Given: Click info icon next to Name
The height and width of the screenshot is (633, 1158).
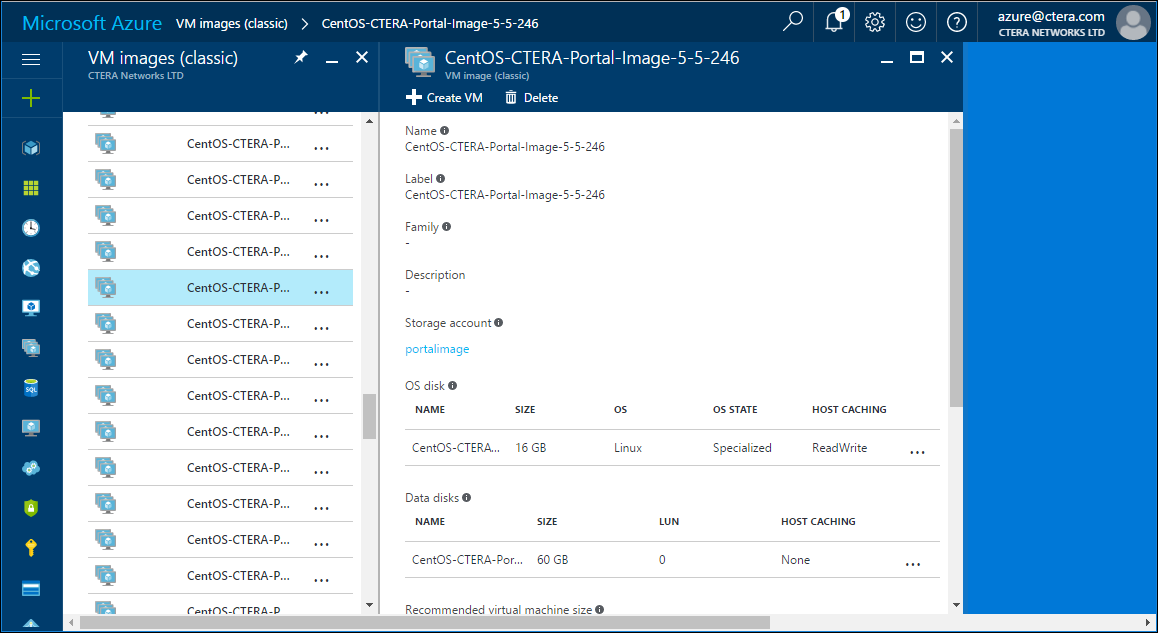Looking at the screenshot, I should [x=445, y=131].
